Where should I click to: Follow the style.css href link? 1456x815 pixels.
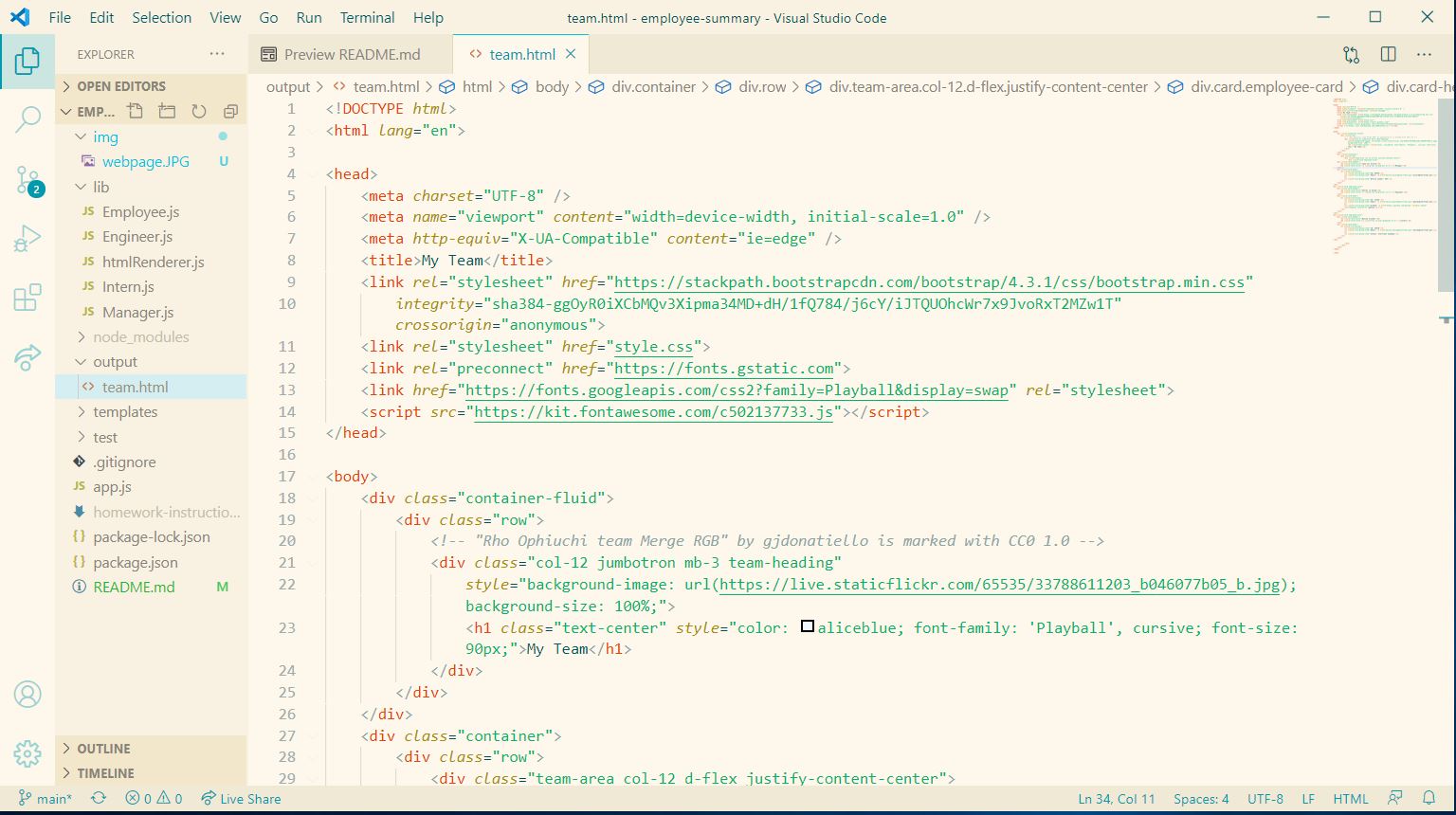pos(653,346)
